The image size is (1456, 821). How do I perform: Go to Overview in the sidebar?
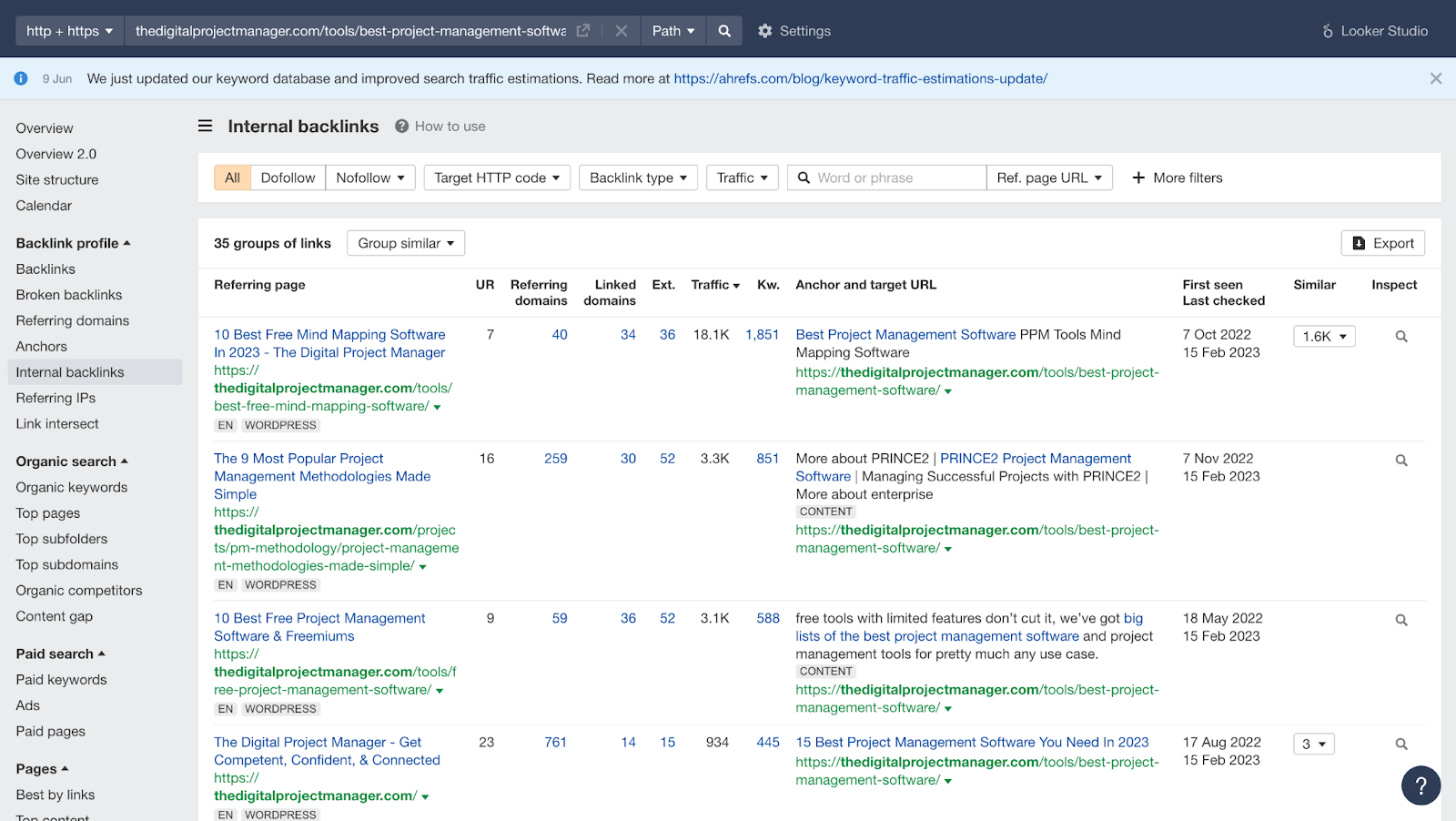[45, 128]
